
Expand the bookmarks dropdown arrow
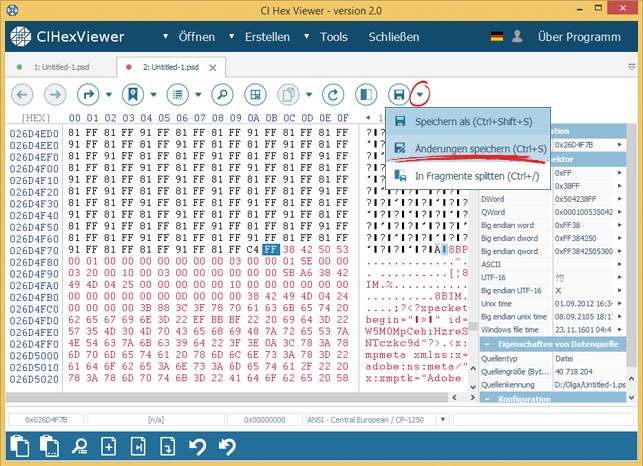(153, 95)
